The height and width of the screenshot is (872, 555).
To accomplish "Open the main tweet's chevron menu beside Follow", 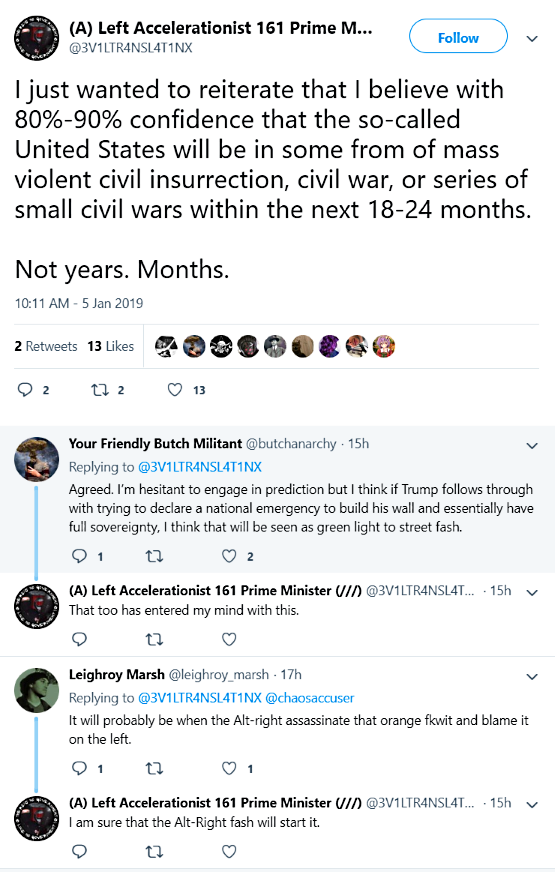I will pos(532,38).
